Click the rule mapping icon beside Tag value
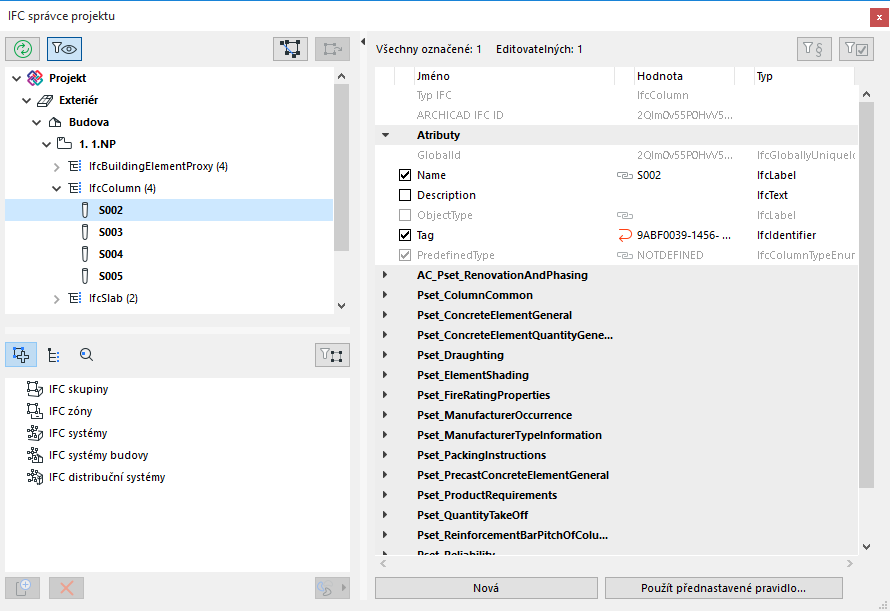890x611 pixels. pyautogui.click(x=625, y=235)
